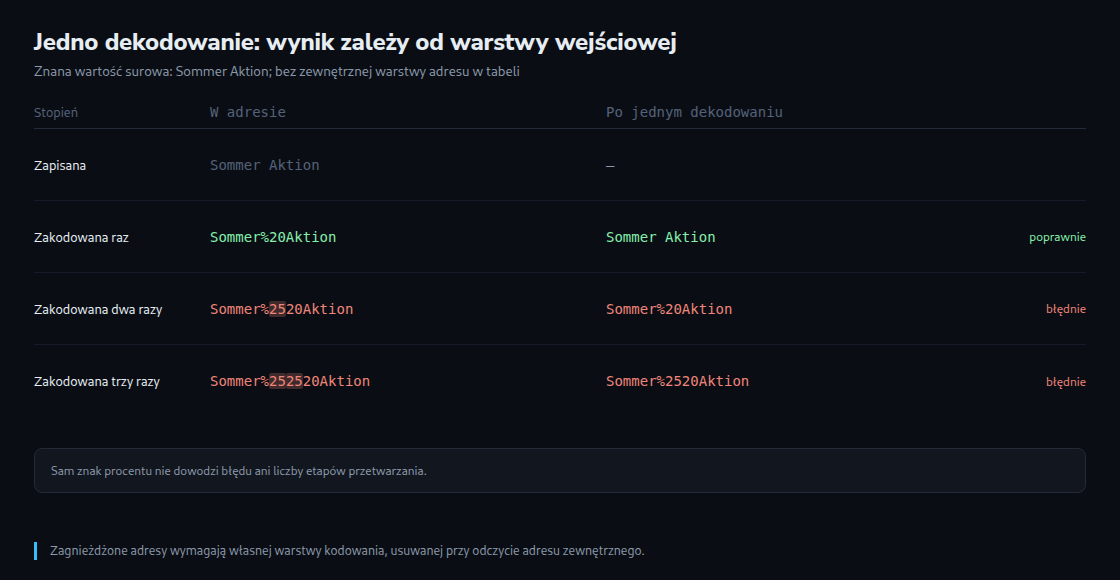This screenshot has width=1120, height=580.
Task: Click the note box 'Sam znak procentu nie dowodzi błędu'
Action: click(560, 471)
